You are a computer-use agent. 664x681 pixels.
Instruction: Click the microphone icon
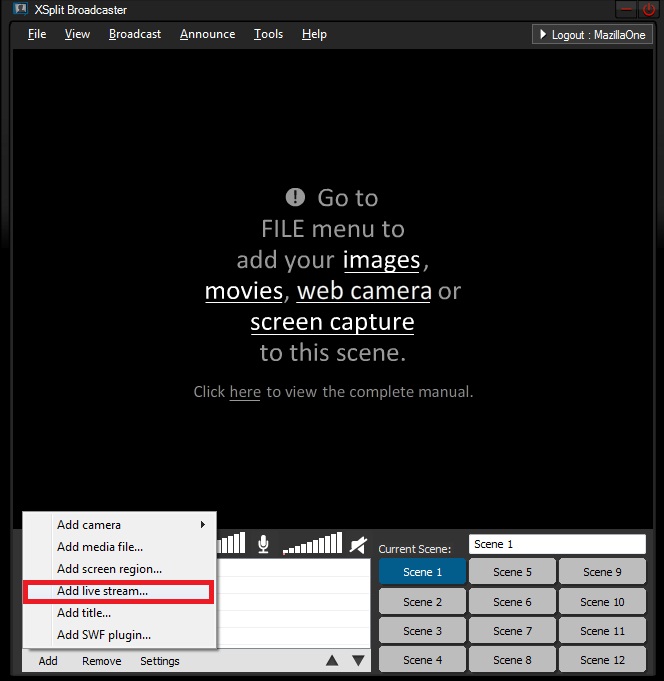tap(263, 544)
